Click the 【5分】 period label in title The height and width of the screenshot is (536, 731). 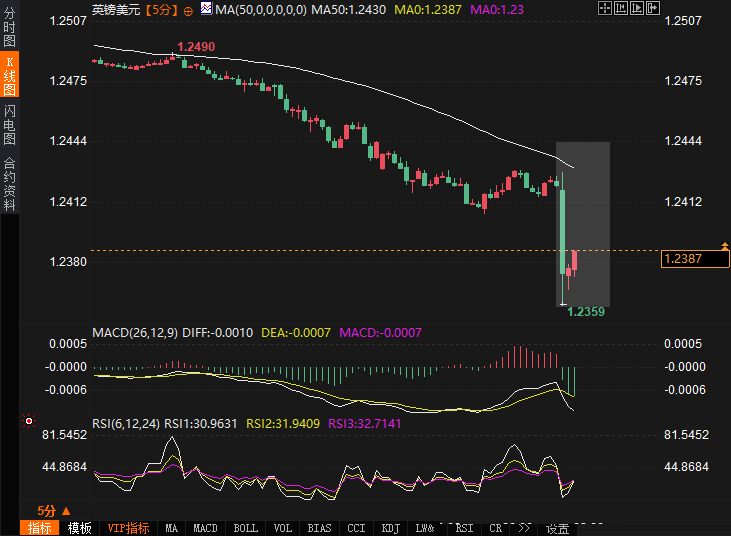(160, 10)
